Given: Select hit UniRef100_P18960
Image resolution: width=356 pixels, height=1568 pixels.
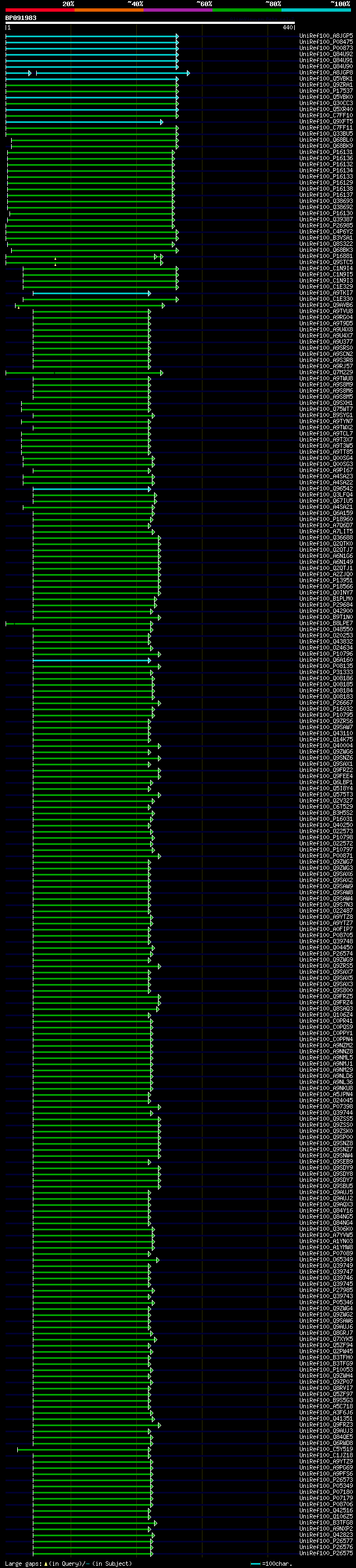Looking at the screenshot, I should coord(326,519).
